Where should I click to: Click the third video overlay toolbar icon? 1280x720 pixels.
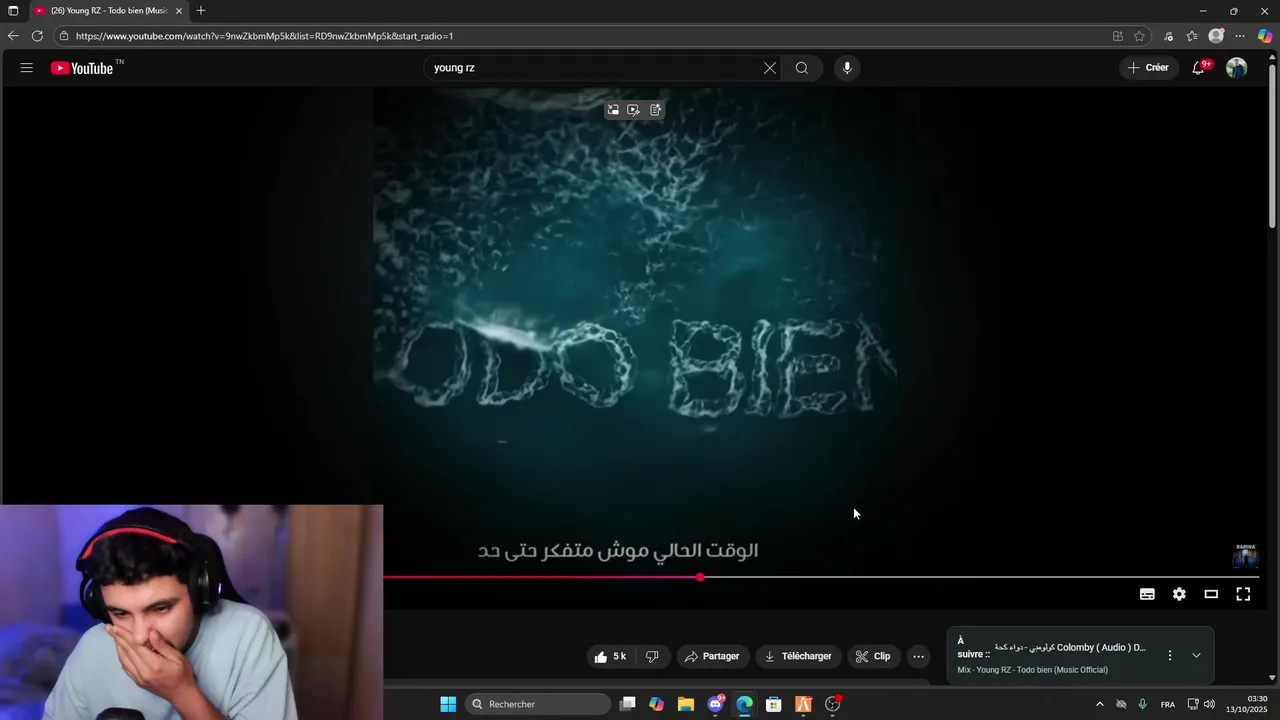pyautogui.click(x=656, y=110)
